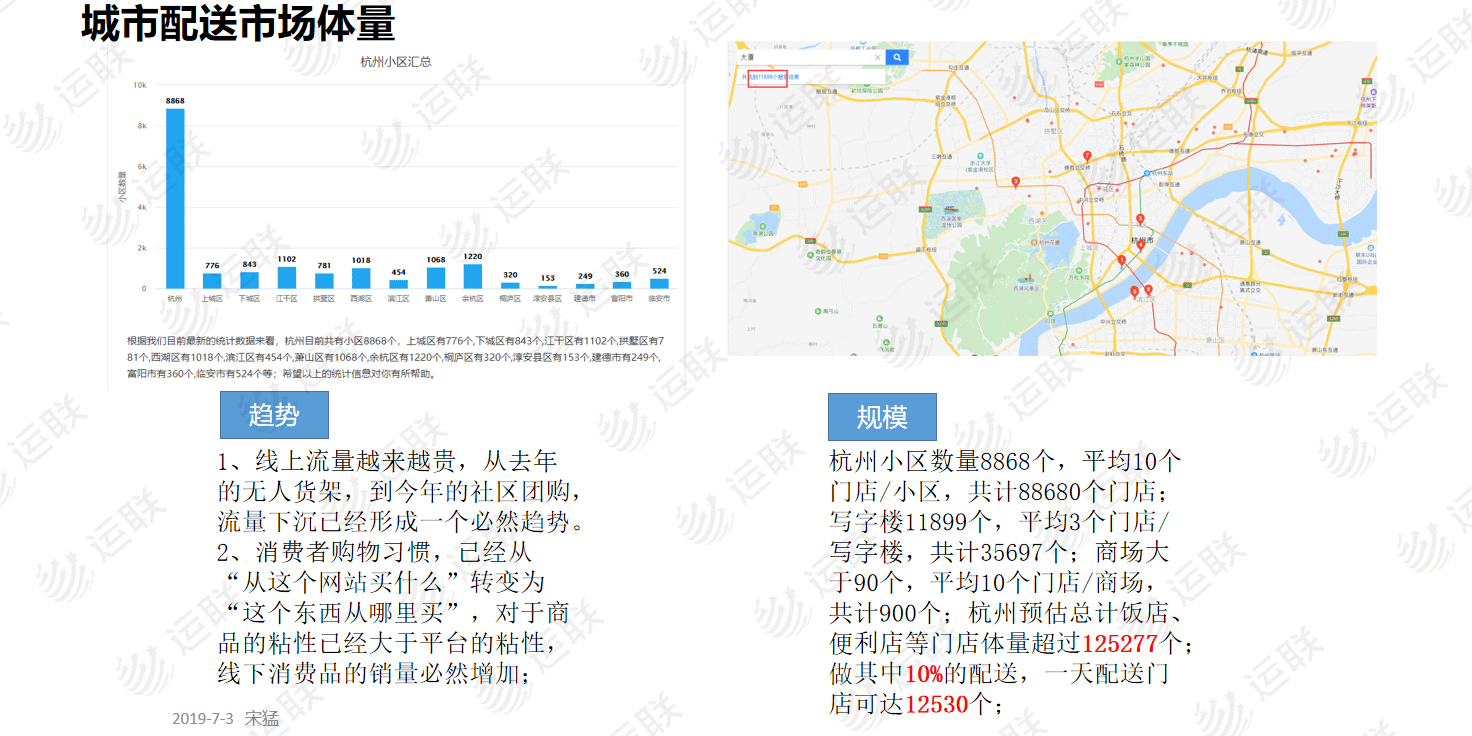Image resolution: width=1472 pixels, height=736 pixels.
Task: Click the red number 12530
Action: (x=936, y=705)
